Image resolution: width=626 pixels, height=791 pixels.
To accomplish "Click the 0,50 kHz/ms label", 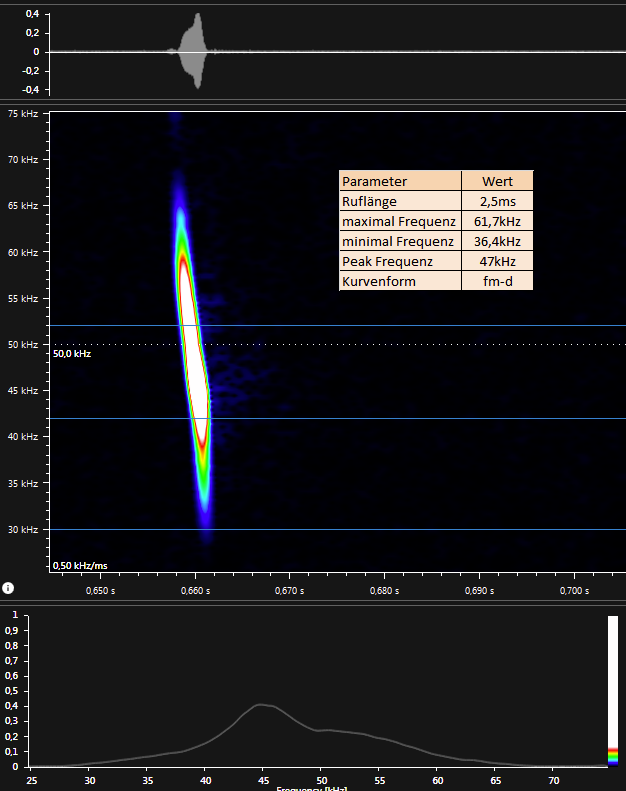I will (x=80, y=566).
